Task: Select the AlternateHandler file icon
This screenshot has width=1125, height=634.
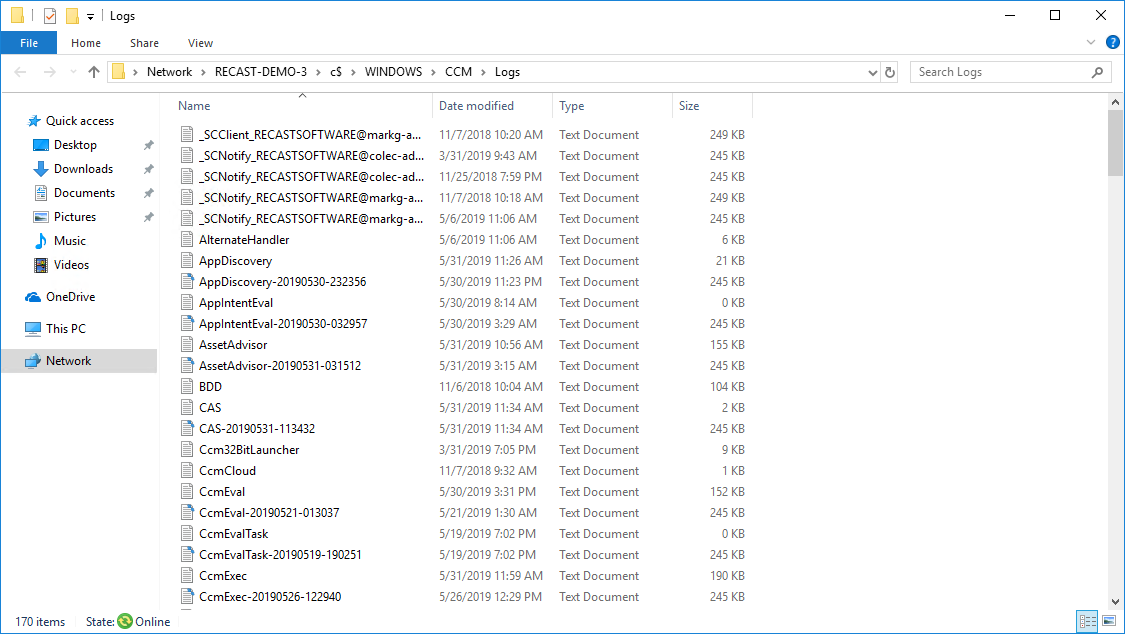Action: point(187,240)
